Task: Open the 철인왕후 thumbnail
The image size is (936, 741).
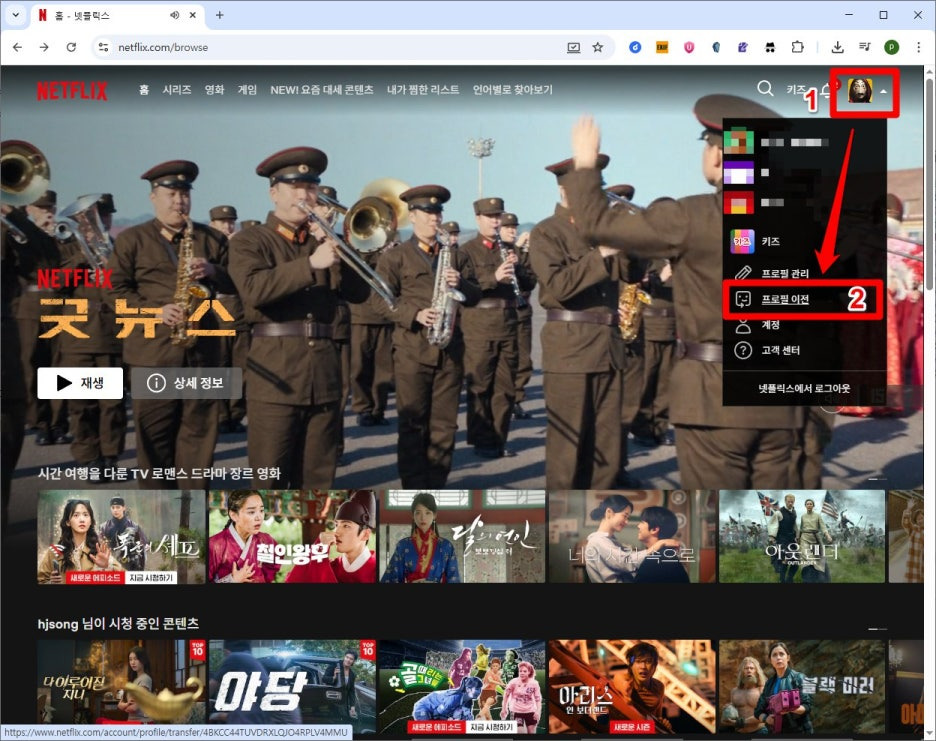Action: pyautogui.click(x=292, y=537)
